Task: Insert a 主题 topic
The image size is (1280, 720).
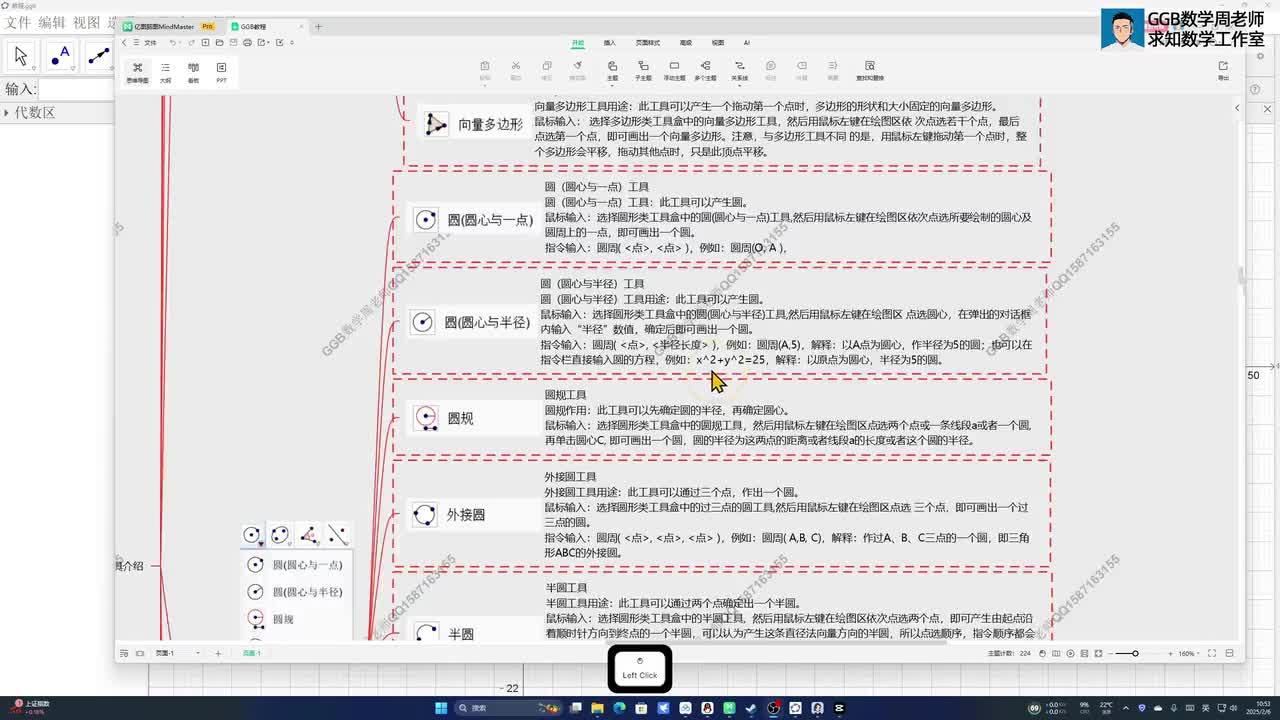Action: click(612, 70)
